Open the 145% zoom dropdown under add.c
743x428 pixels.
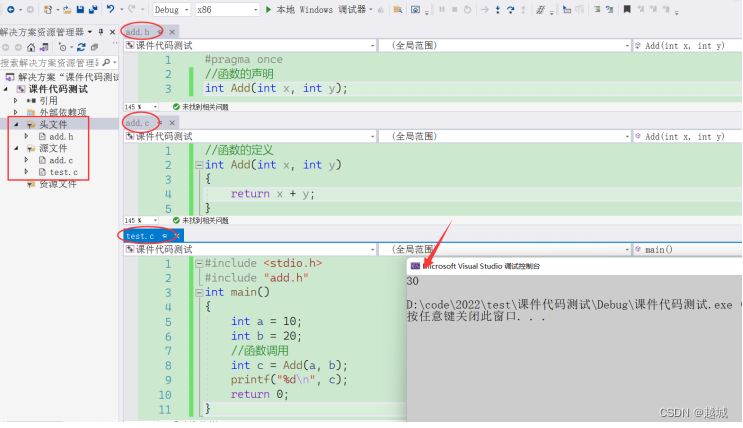pos(141,220)
